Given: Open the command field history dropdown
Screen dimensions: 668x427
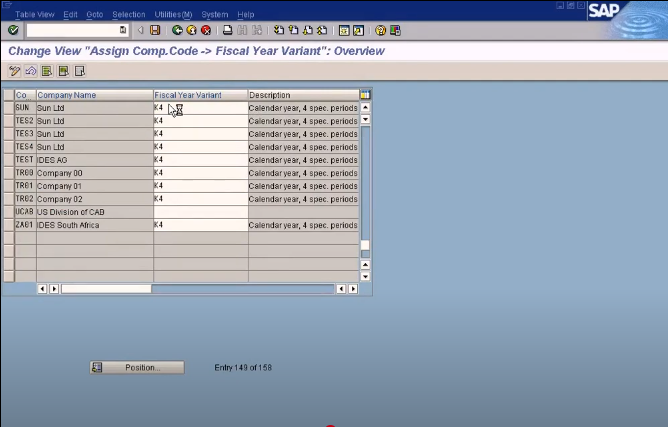Looking at the screenshot, I should [123, 30].
